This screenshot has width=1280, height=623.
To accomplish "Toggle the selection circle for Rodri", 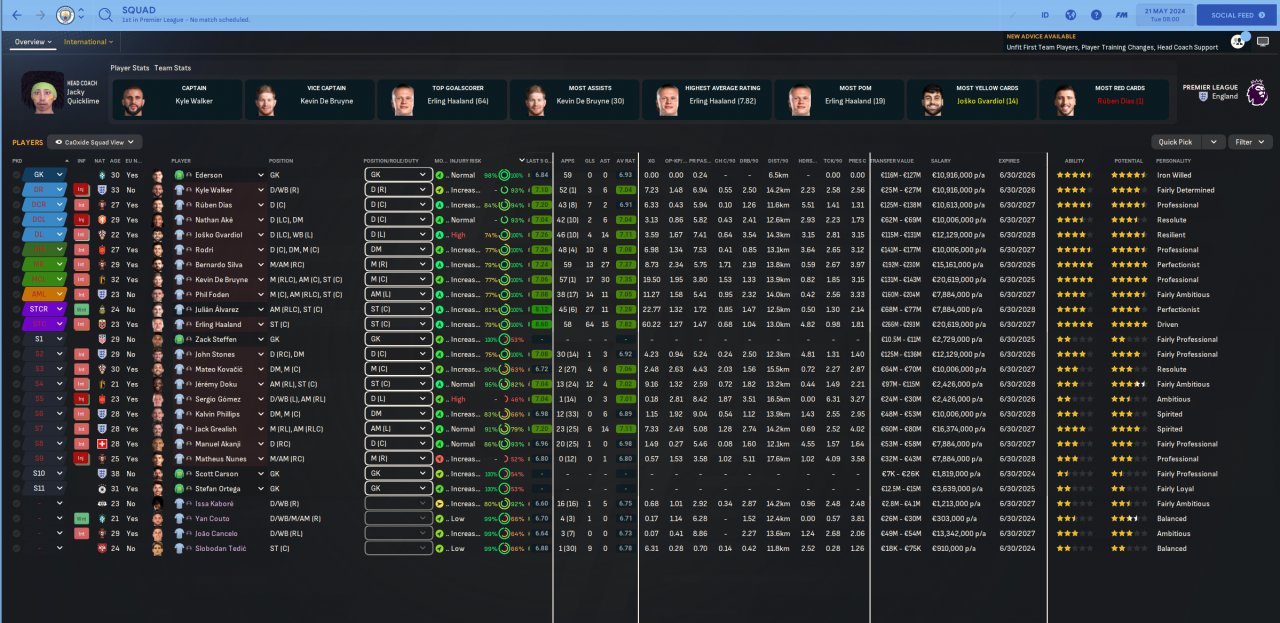I will tap(16, 250).
